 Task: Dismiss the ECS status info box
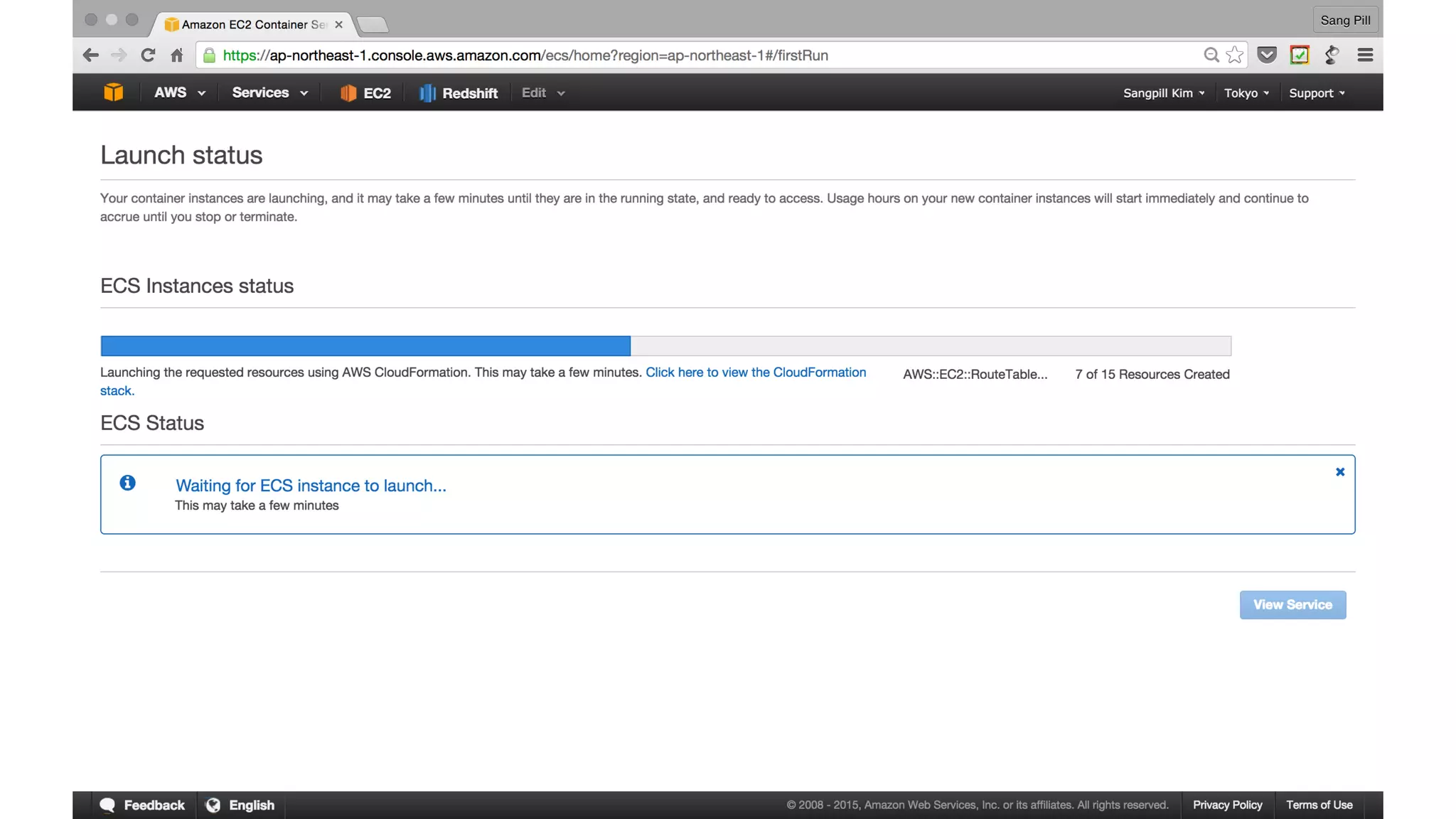click(1340, 472)
